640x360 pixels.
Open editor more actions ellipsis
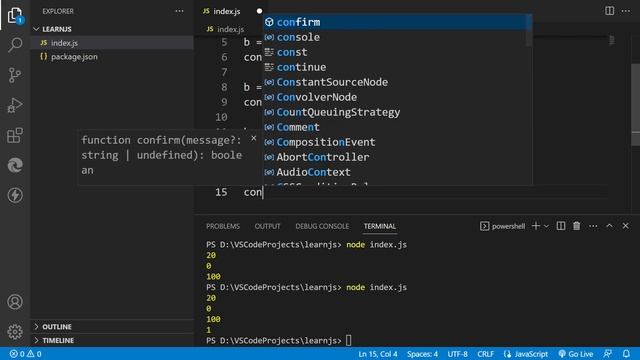click(x=626, y=11)
